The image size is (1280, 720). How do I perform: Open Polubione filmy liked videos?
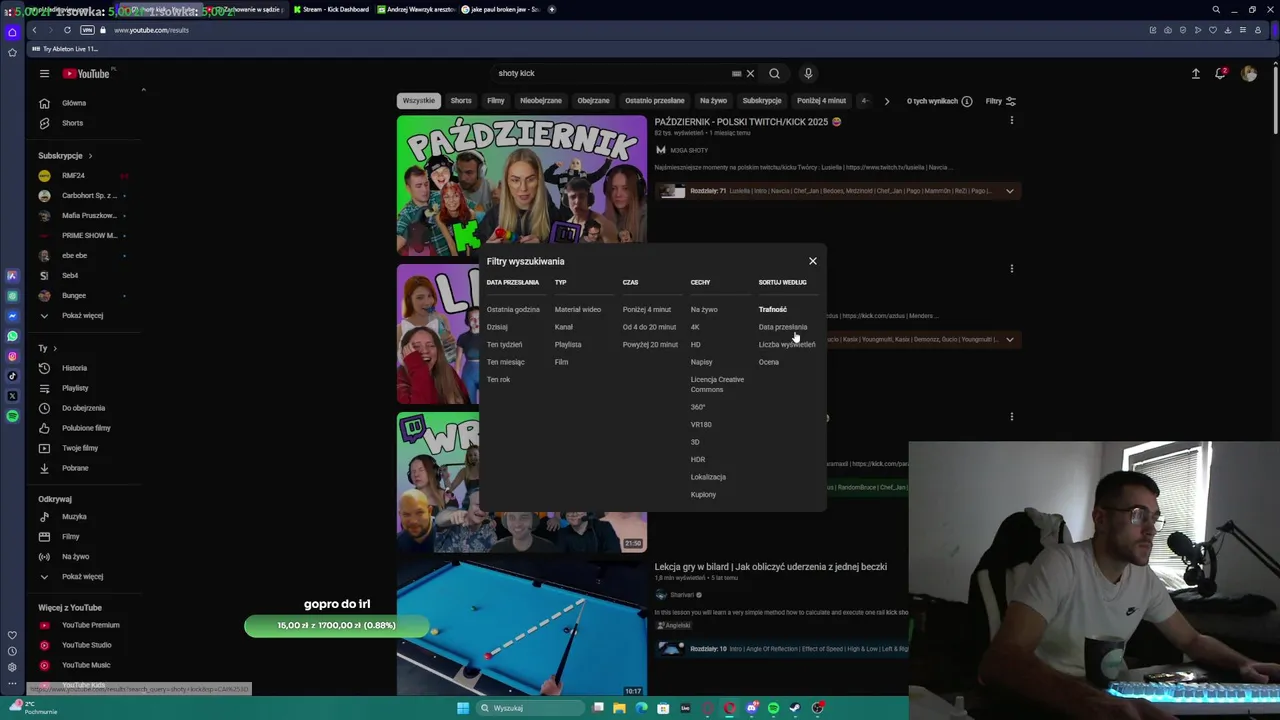click(x=86, y=428)
